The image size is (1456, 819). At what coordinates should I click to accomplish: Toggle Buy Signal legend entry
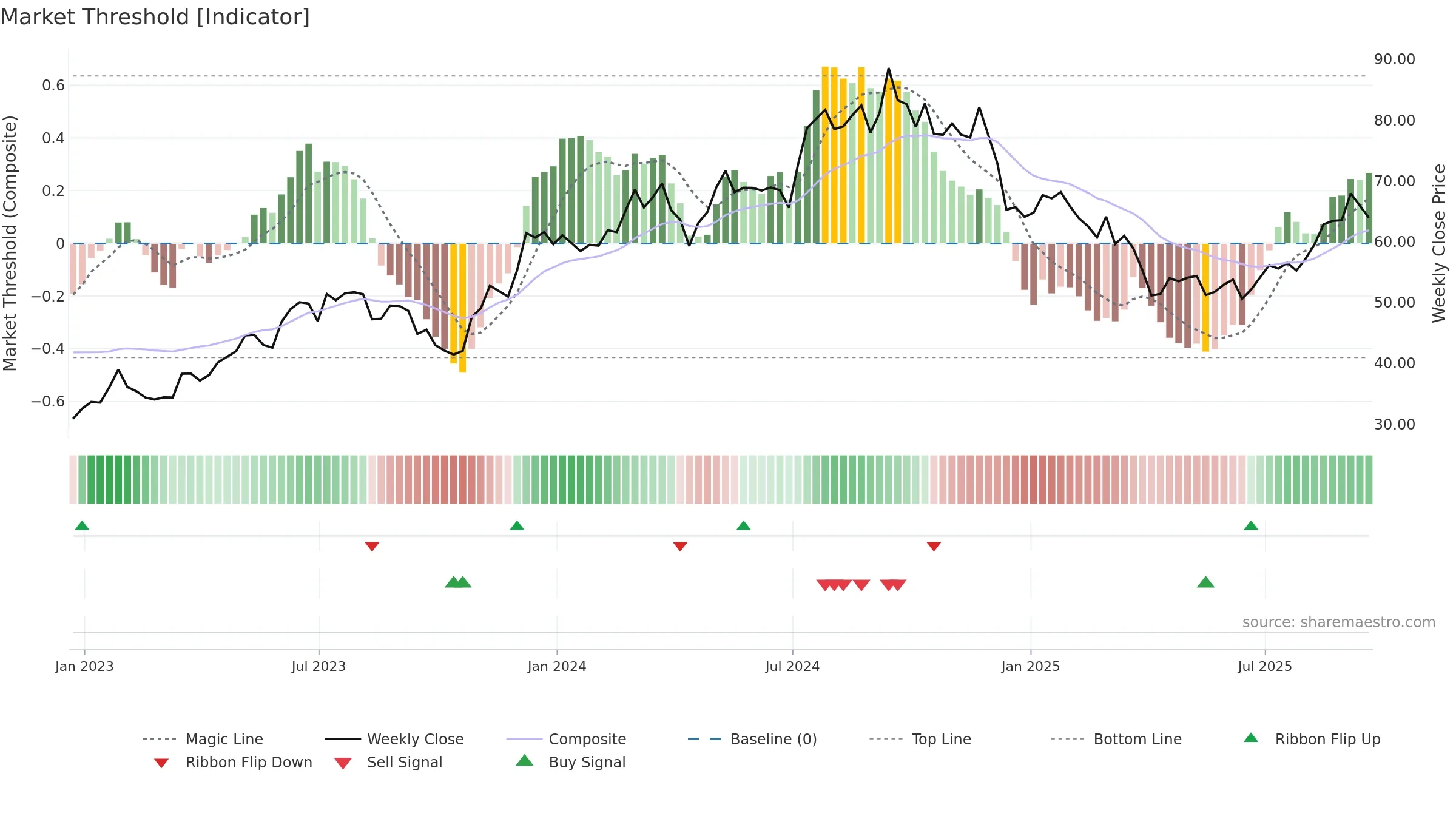pos(570,762)
